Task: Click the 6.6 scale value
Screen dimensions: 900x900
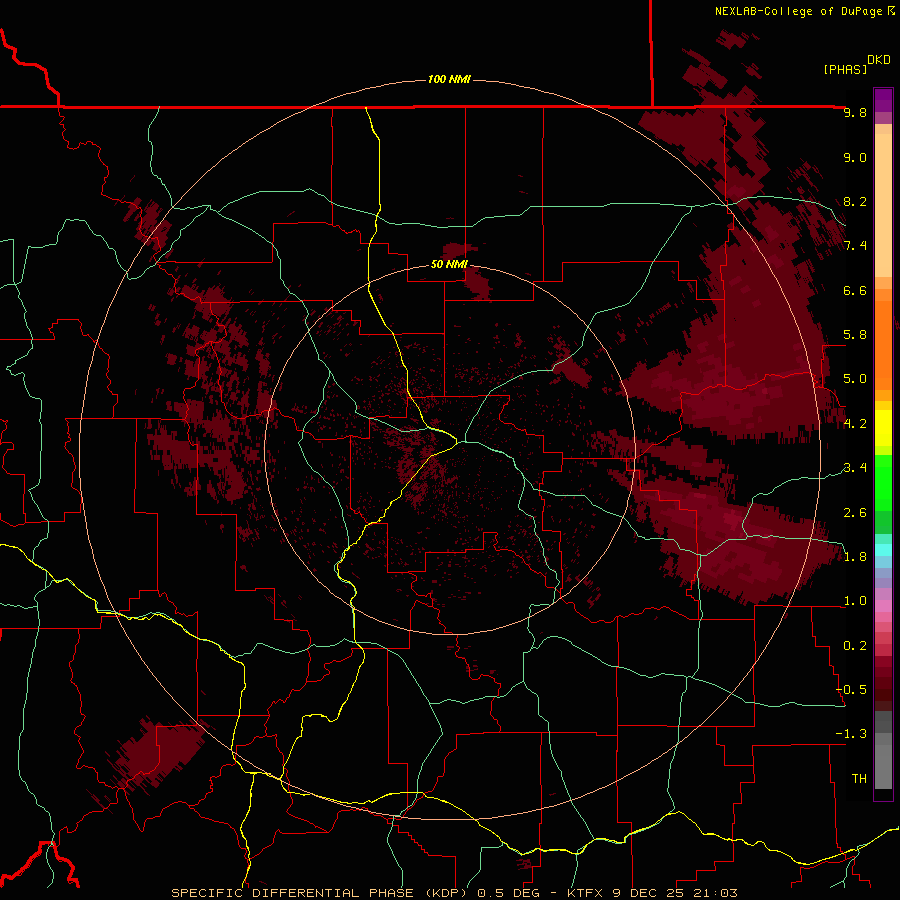Action: pos(855,290)
